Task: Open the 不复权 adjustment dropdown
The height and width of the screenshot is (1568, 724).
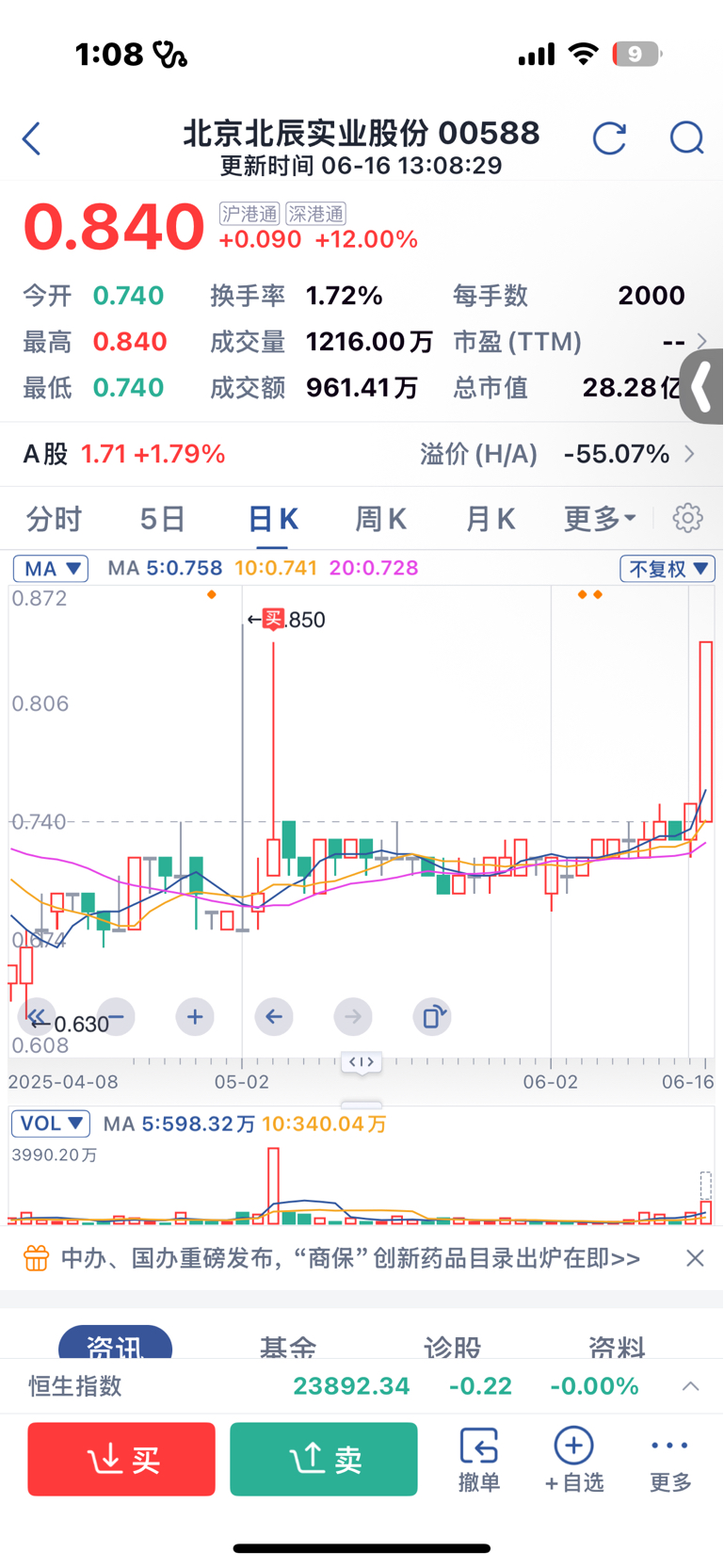Action: [668, 569]
